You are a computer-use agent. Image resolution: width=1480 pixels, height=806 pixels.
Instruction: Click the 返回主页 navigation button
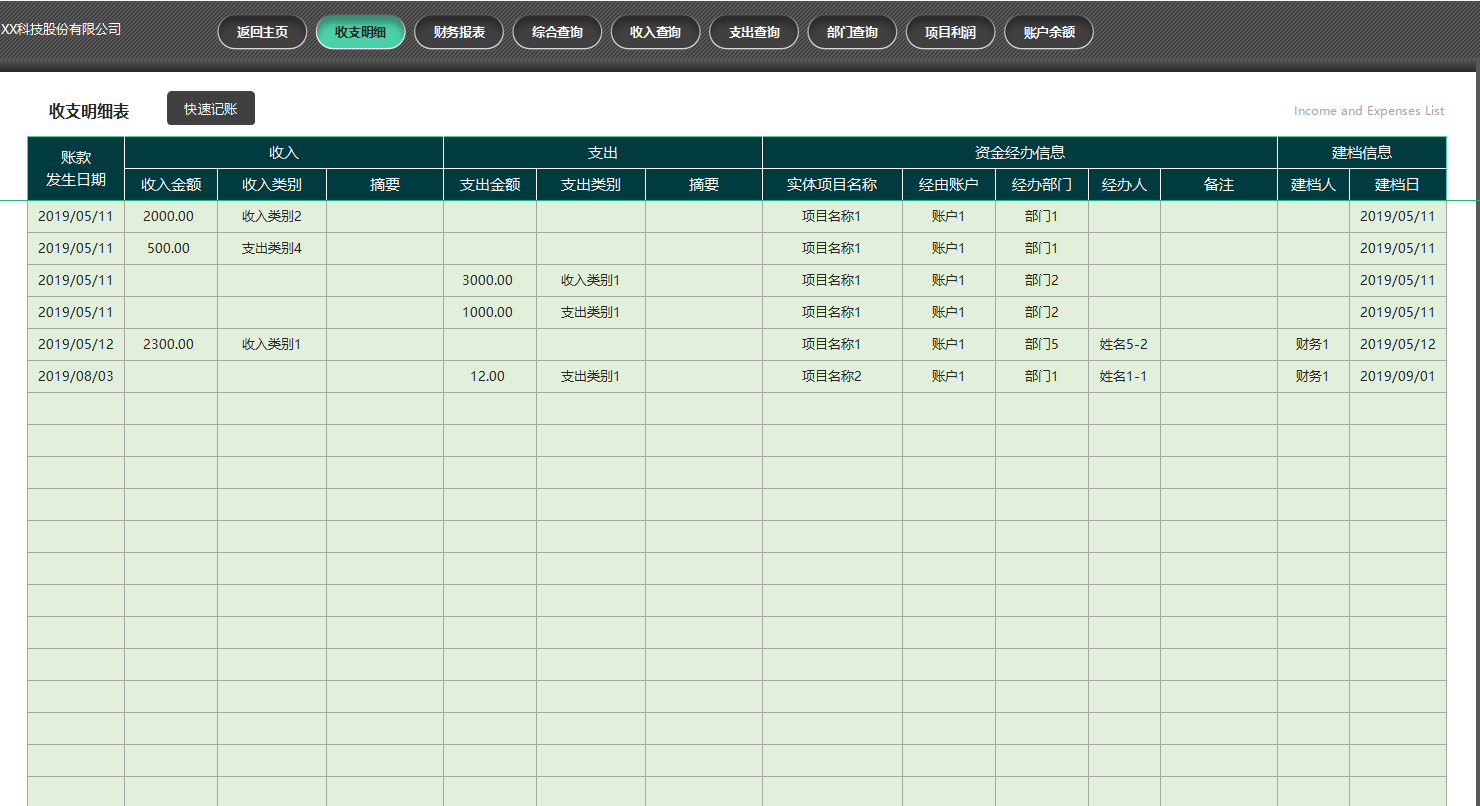[x=262, y=32]
